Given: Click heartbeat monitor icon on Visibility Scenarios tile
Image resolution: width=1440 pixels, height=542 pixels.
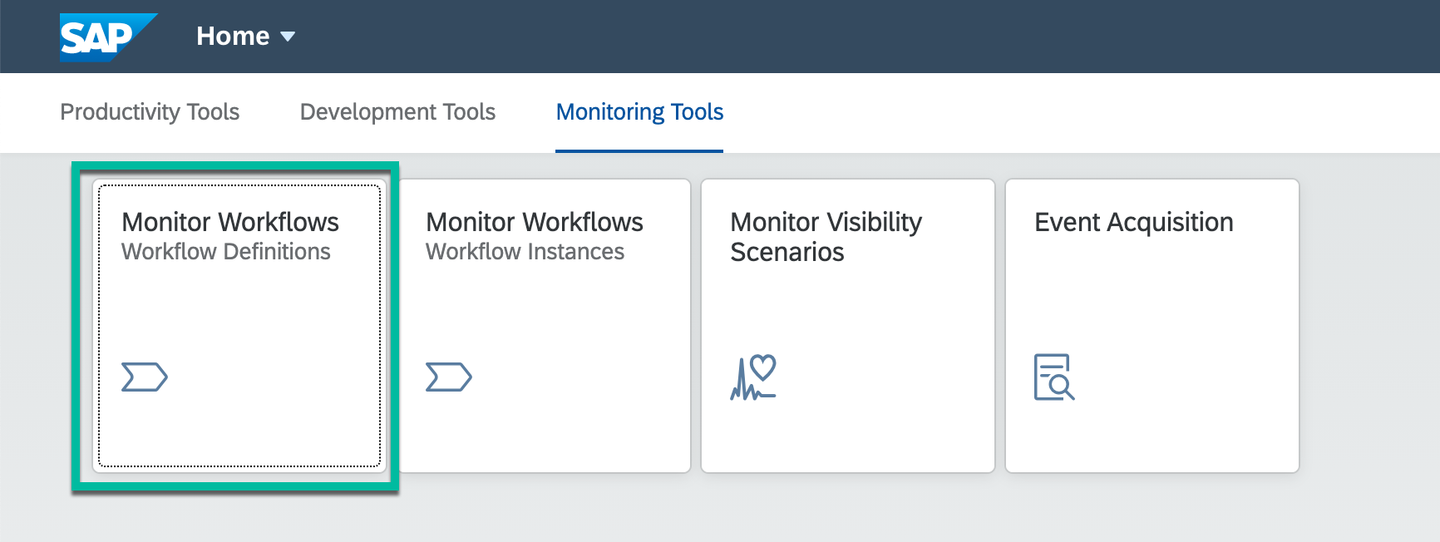Looking at the screenshot, I should coord(754,378).
